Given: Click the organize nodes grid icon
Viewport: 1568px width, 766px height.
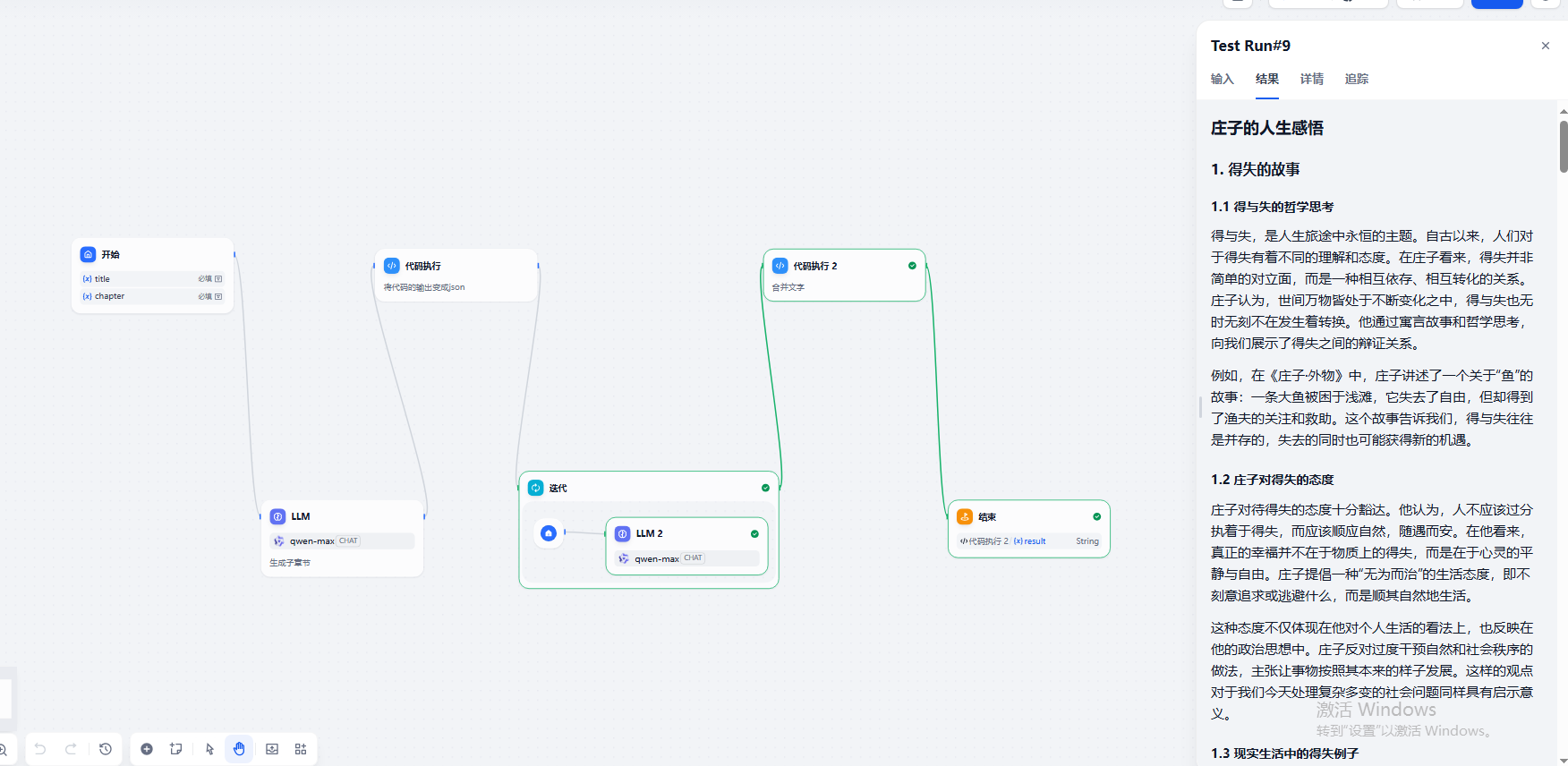Looking at the screenshot, I should [x=301, y=749].
